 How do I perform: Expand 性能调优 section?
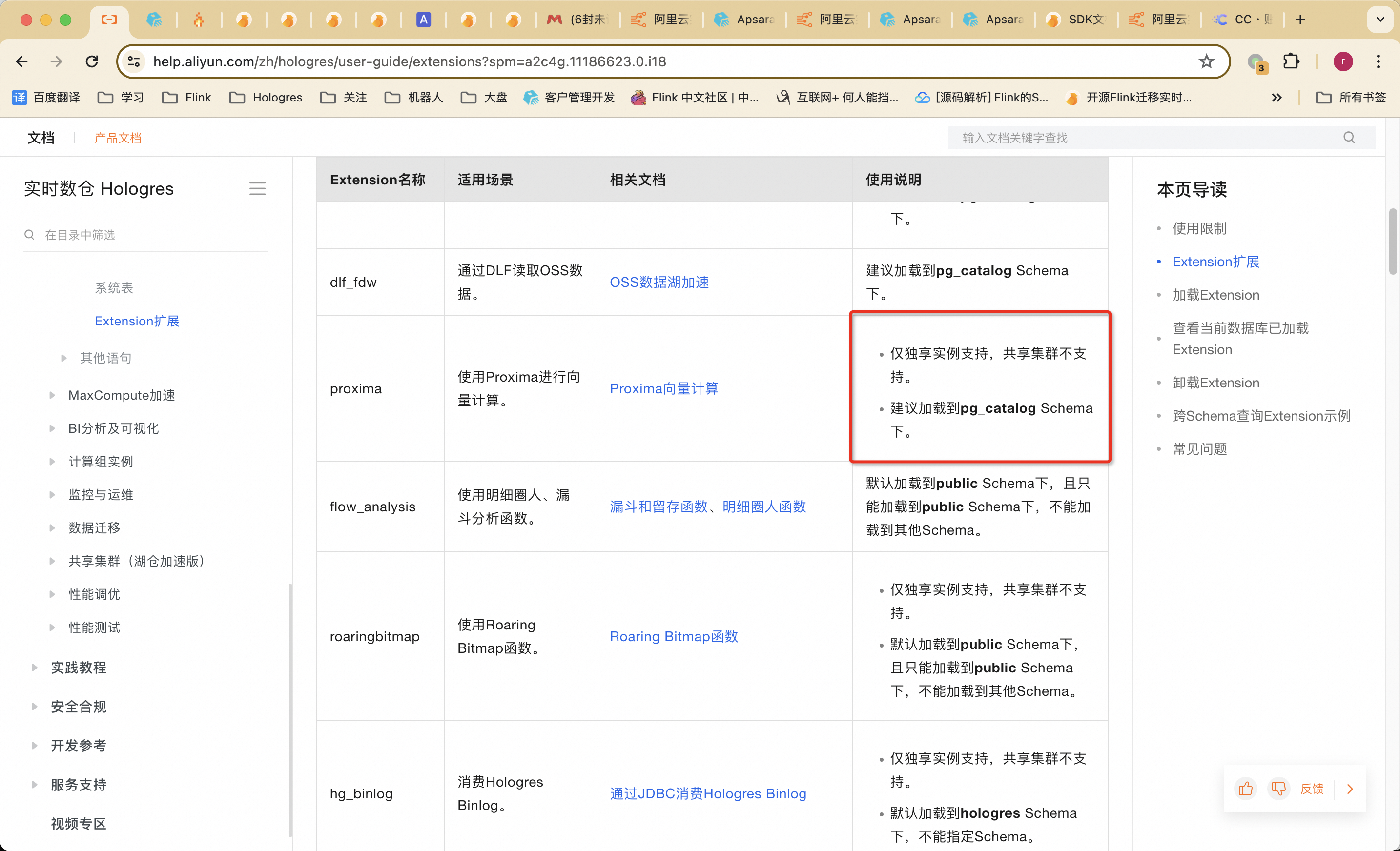52,594
